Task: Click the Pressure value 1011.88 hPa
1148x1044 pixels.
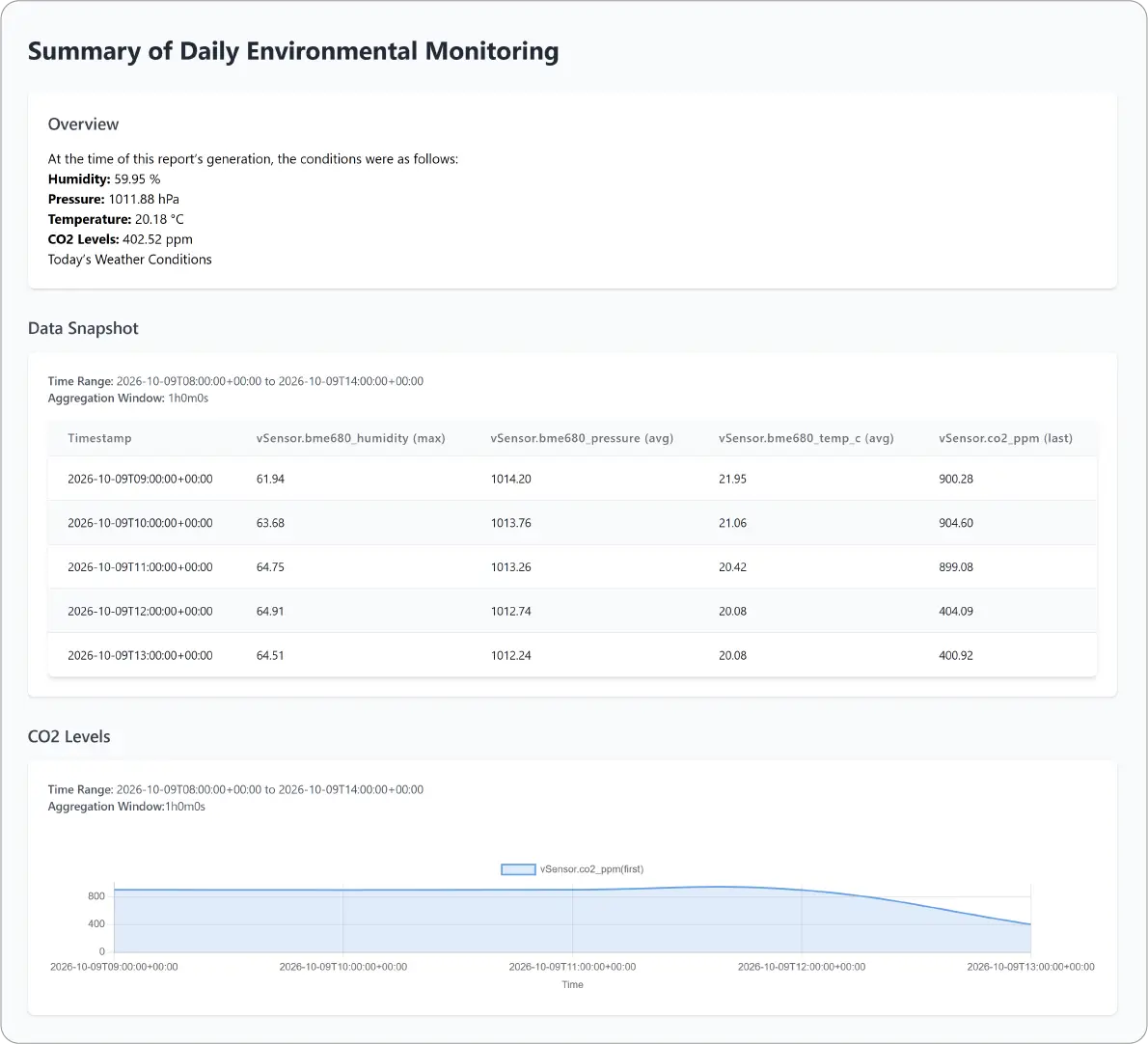Action: (144, 199)
